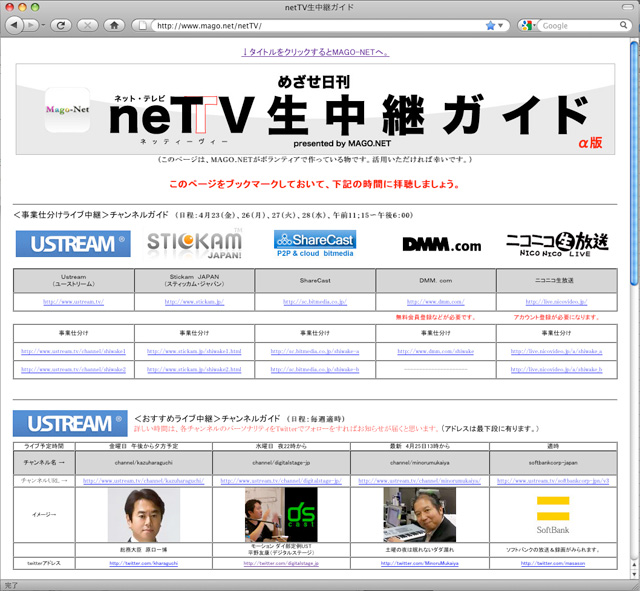640x591 pixels.
Task: Click the ShareCast P2P & cloud logo
Action: pos(315,244)
